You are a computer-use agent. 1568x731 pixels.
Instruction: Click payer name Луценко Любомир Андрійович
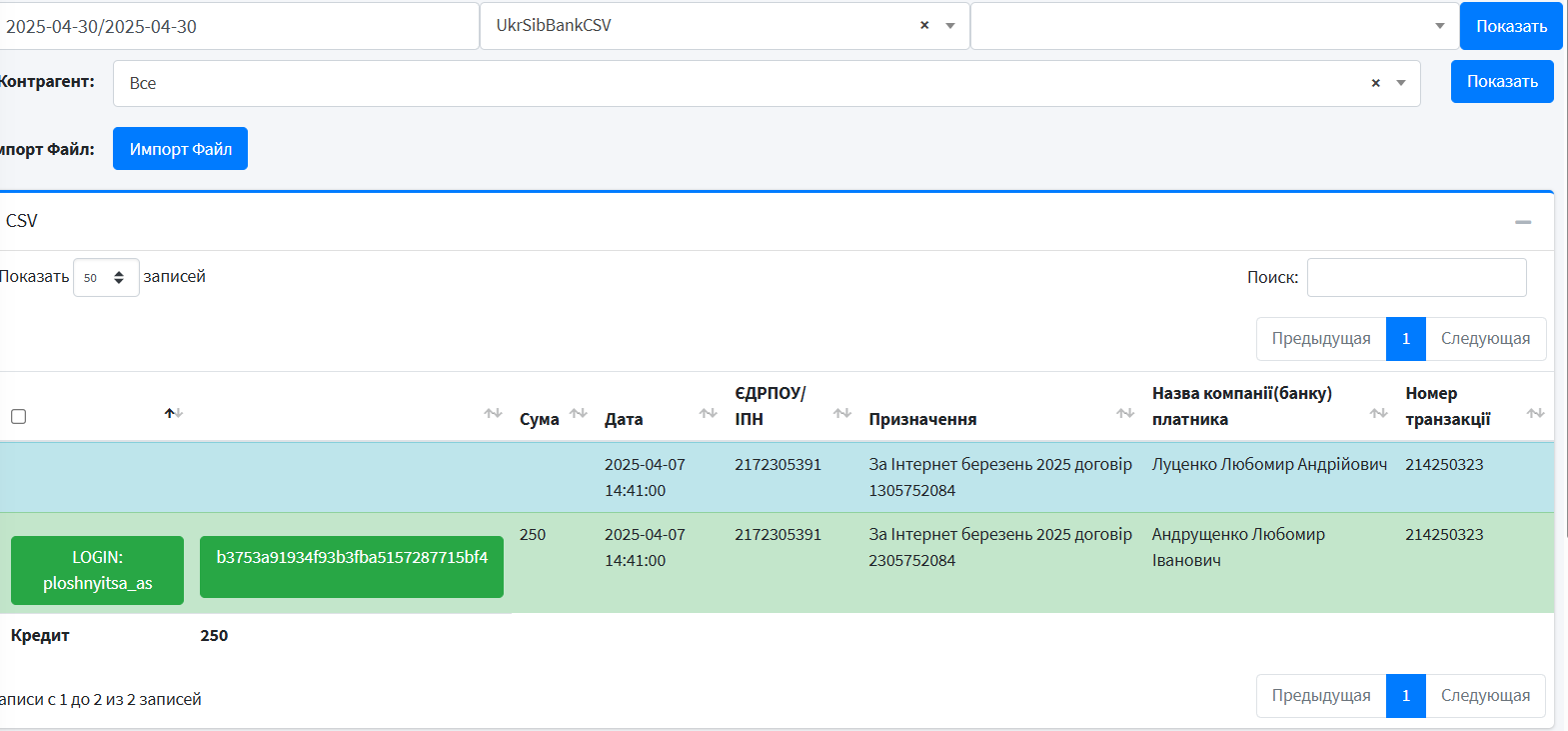click(x=1269, y=464)
